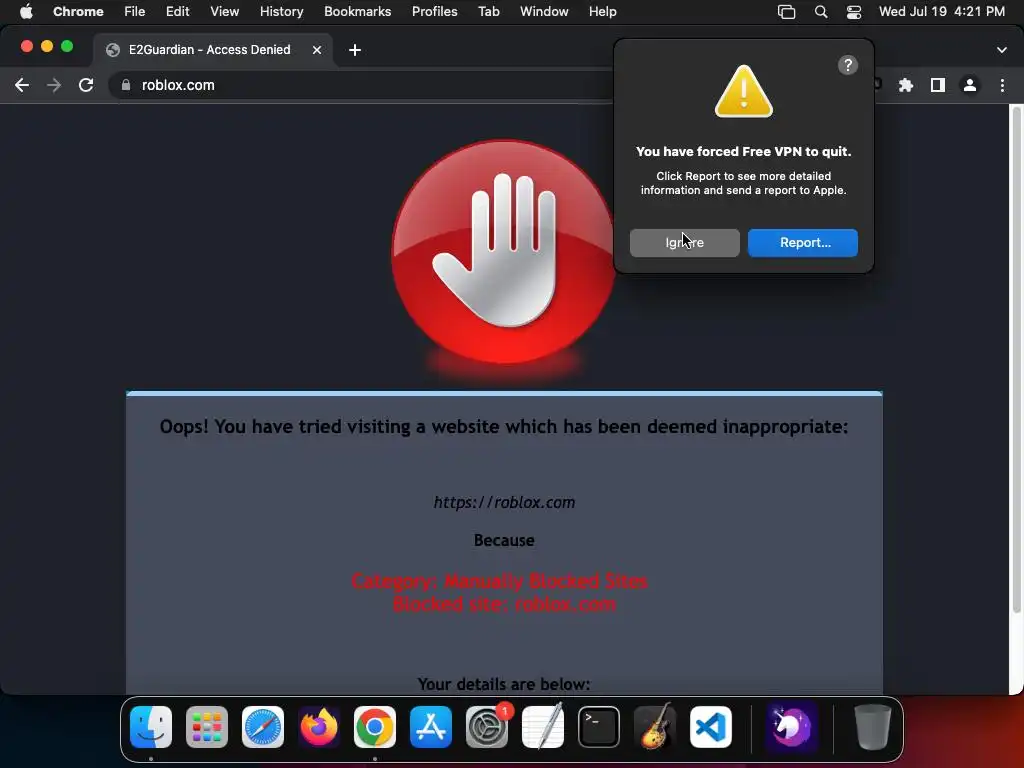Click Report... in the crash dialog
The width and height of the screenshot is (1024, 768).
coord(803,242)
